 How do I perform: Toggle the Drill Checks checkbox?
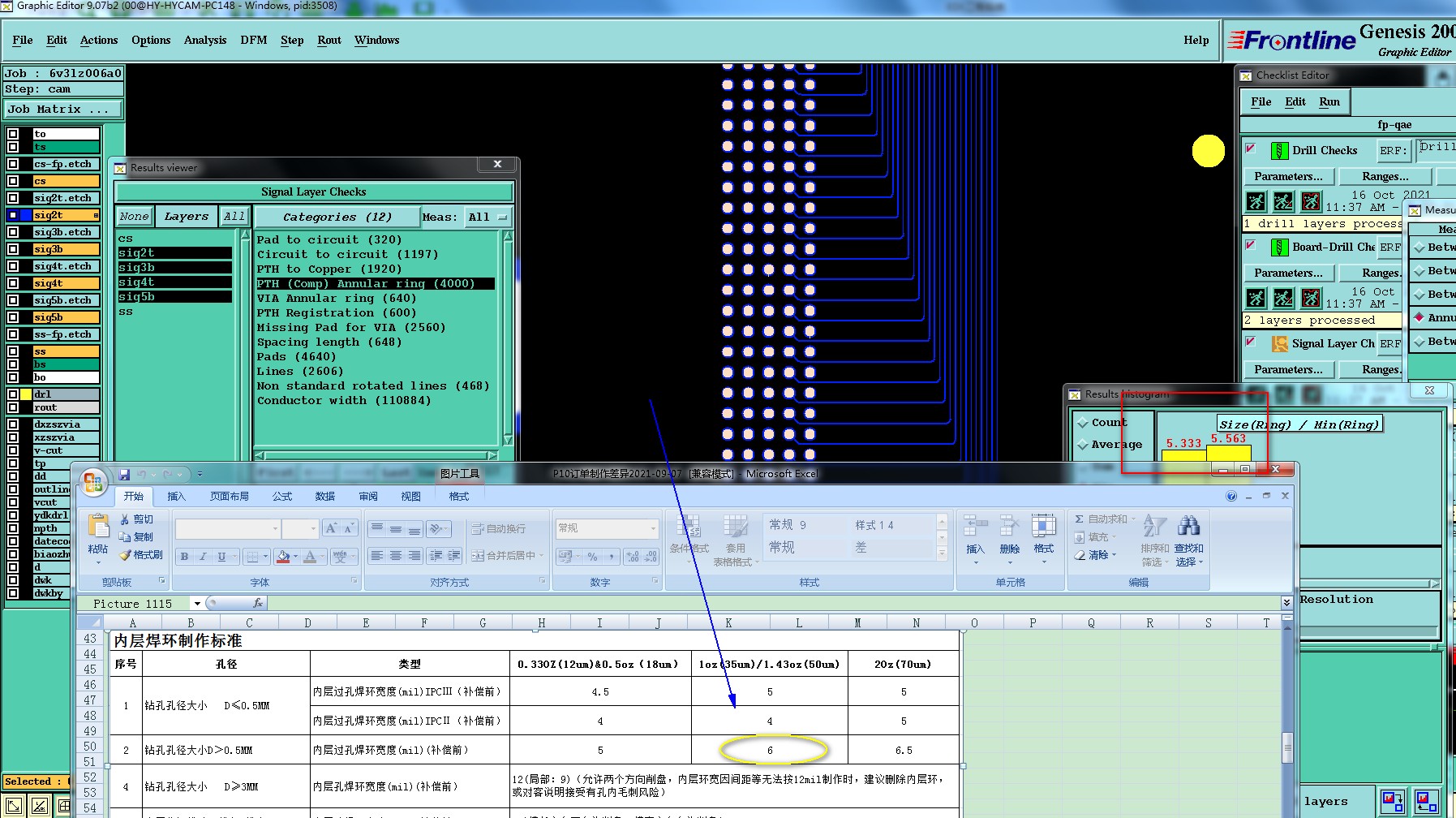coord(1251,149)
